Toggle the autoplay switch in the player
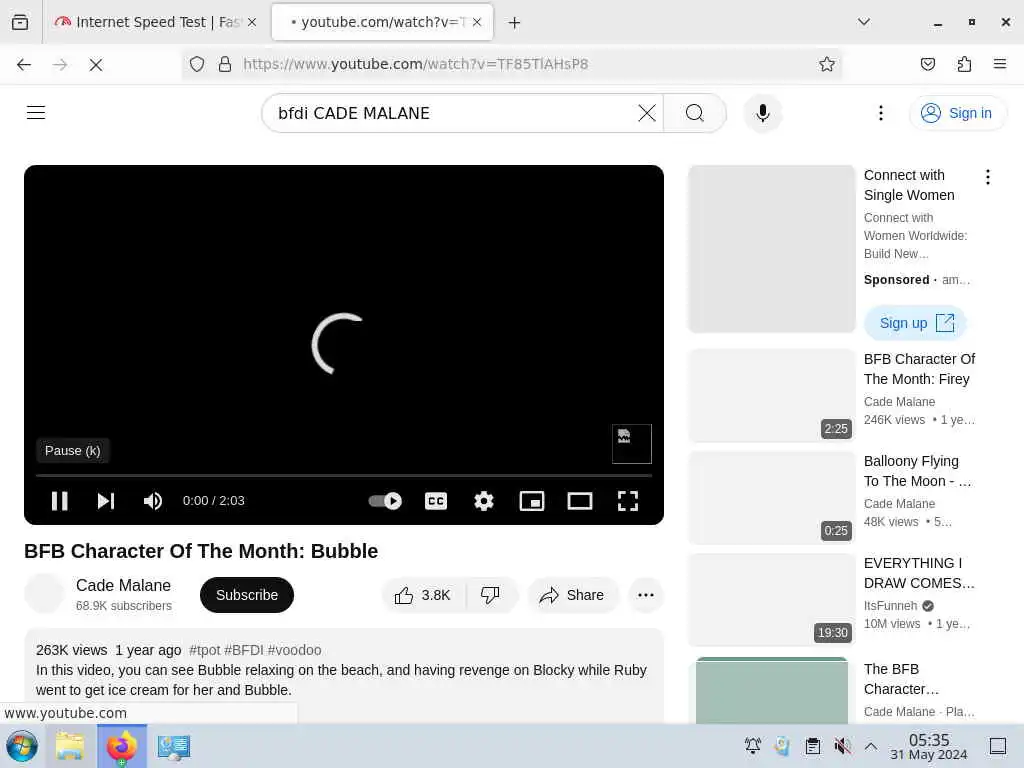The height and width of the screenshot is (768, 1024). coord(385,501)
